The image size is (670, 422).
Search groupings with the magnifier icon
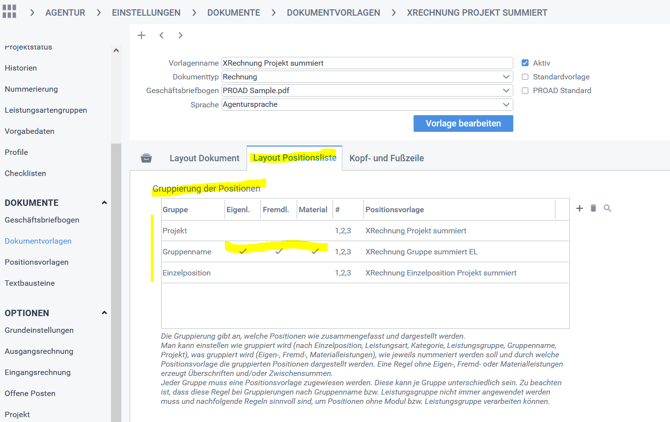pos(607,209)
